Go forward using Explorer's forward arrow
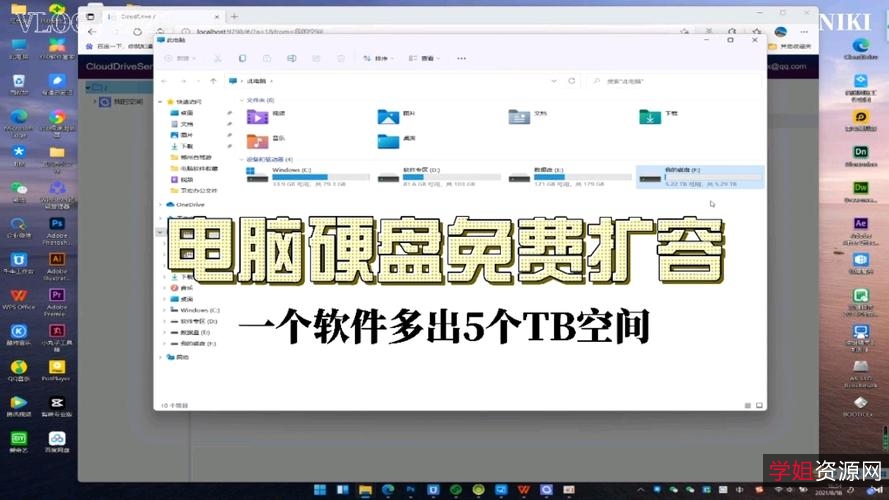Viewport: 889px width, 500px height. (x=183, y=81)
